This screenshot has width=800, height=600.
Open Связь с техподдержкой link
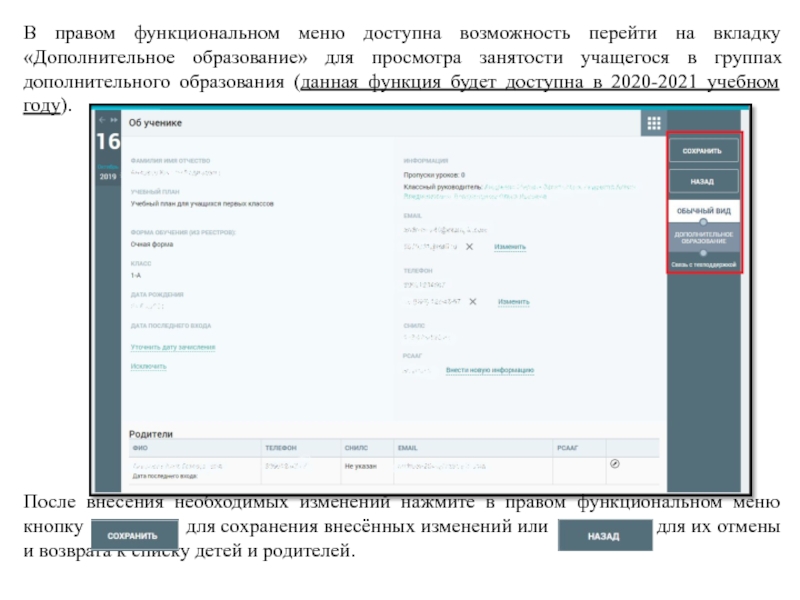704,265
